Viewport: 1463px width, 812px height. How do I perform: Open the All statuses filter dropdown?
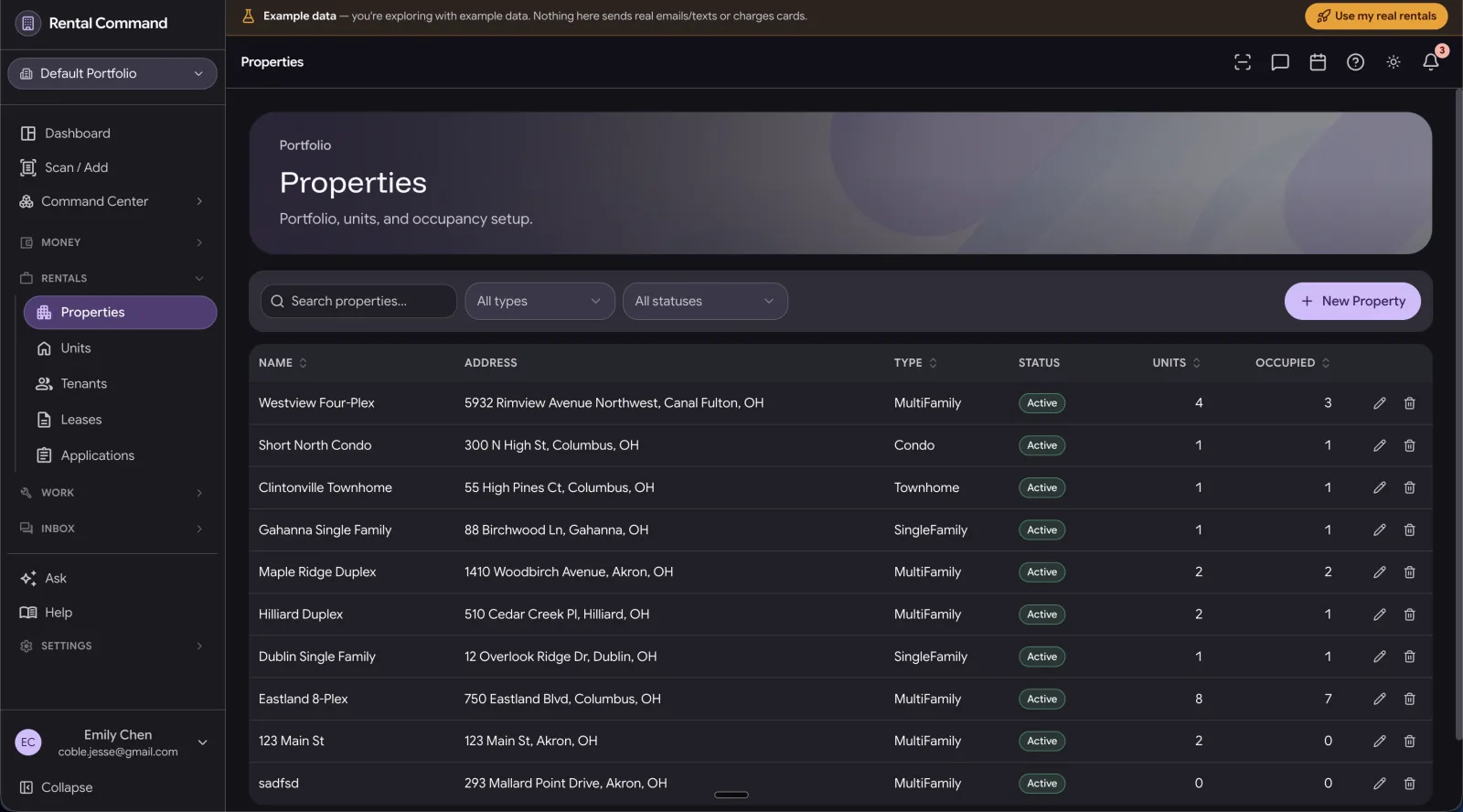705,301
